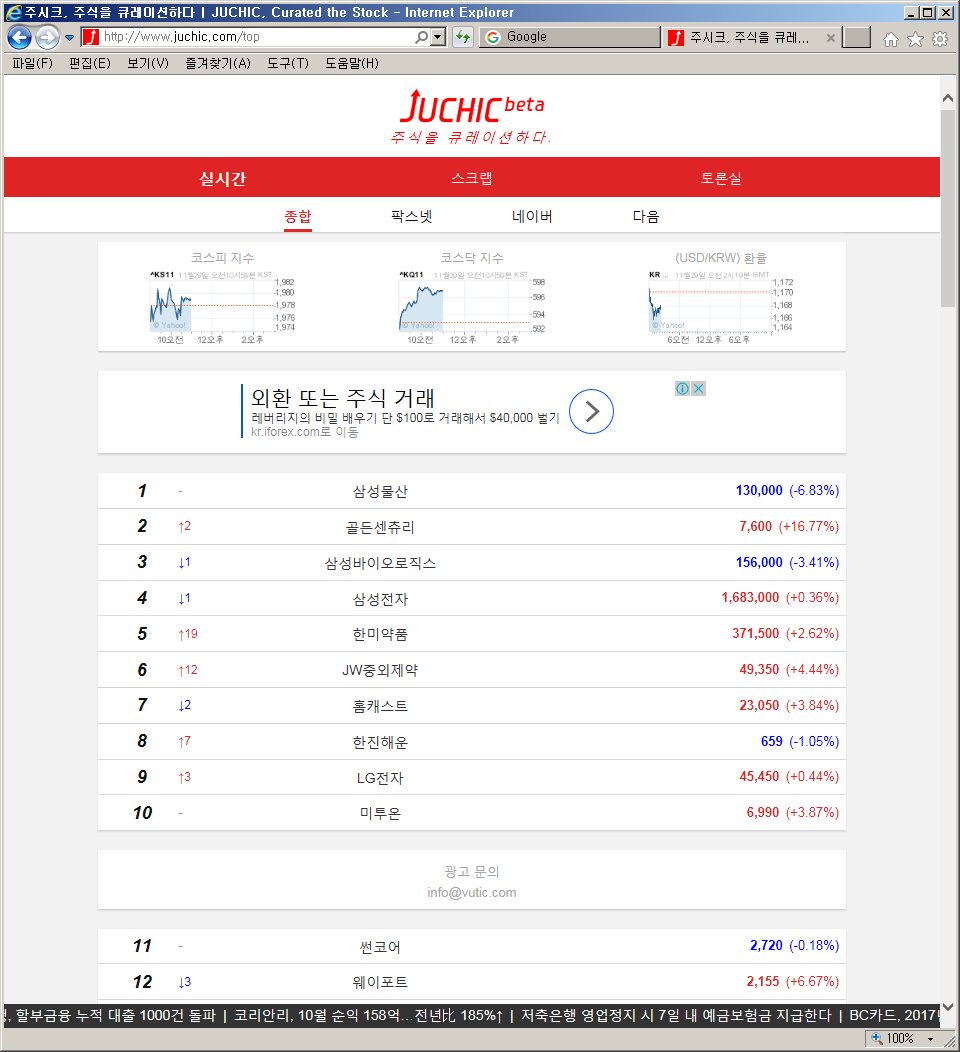Open the LG전자 stock row
This screenshot has height=1052, width=960.
coord(472,777)
